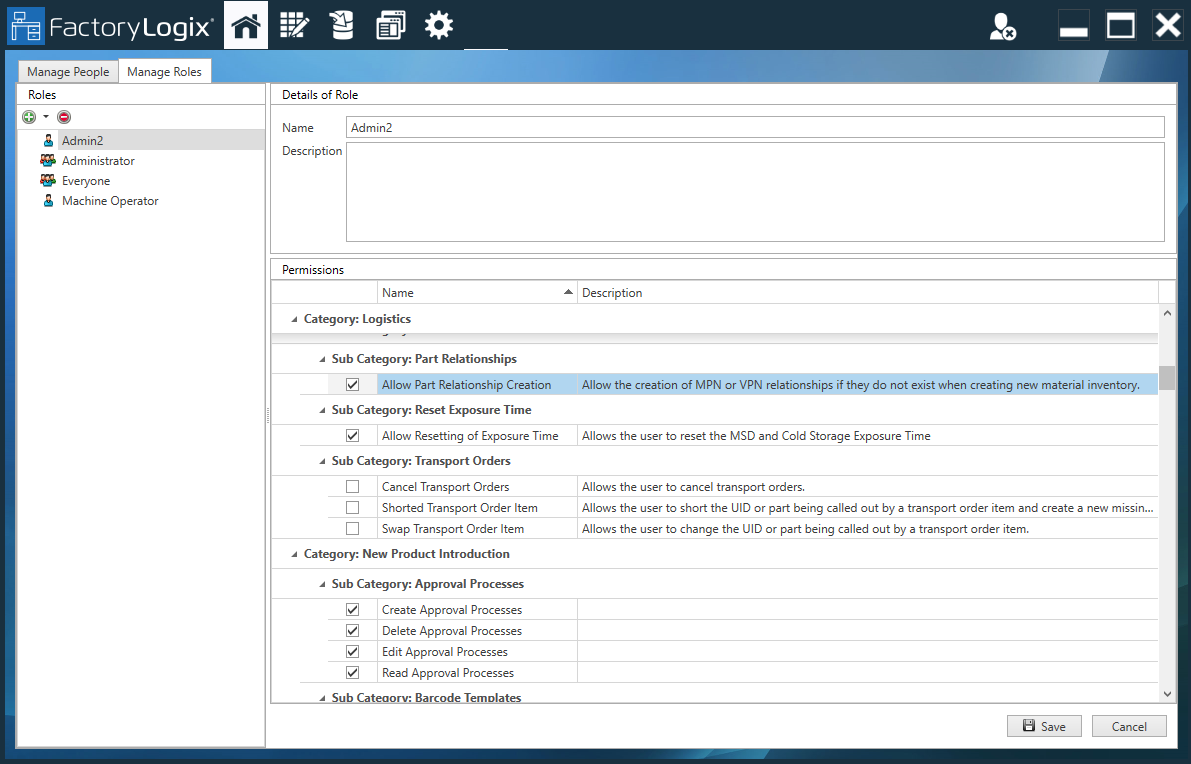Click 'Allow Resetting of Exposure Time' name

click(x=469, y=436)
